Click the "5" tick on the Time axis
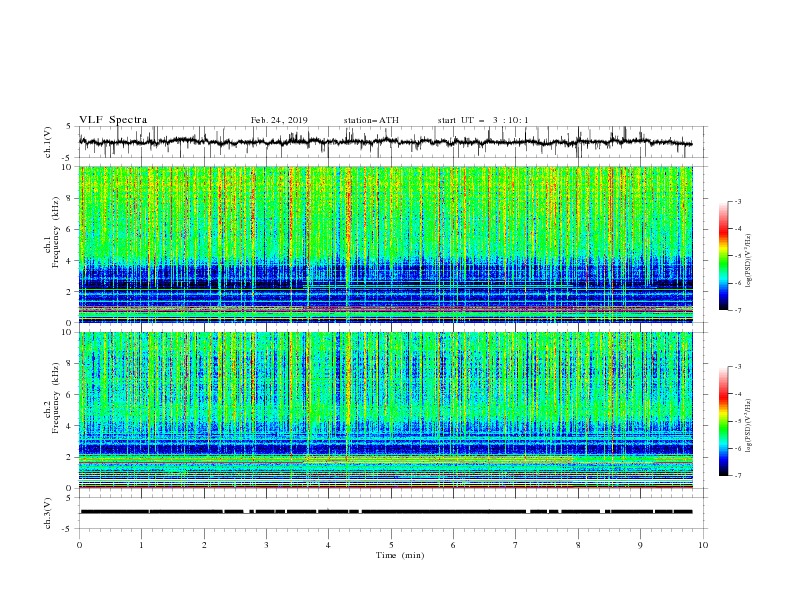Image resolution: width=792 pixels, height=612 pixels. coord(391,545)
